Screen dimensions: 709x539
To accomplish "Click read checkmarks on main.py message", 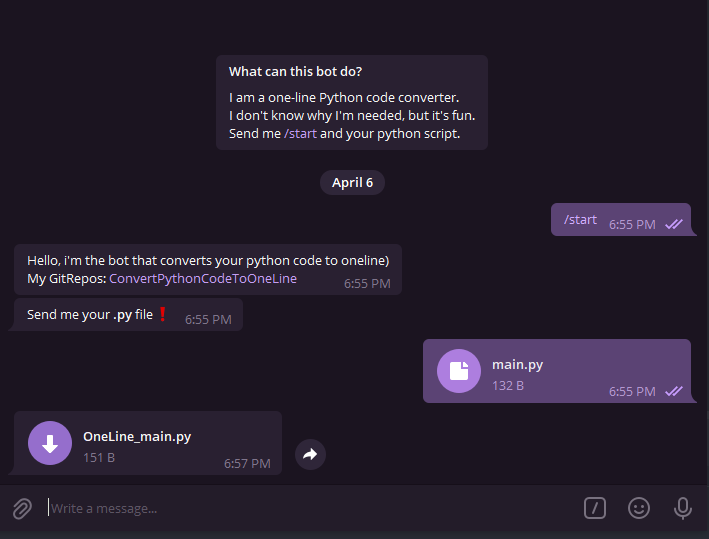I will click(x=674, y=391).
